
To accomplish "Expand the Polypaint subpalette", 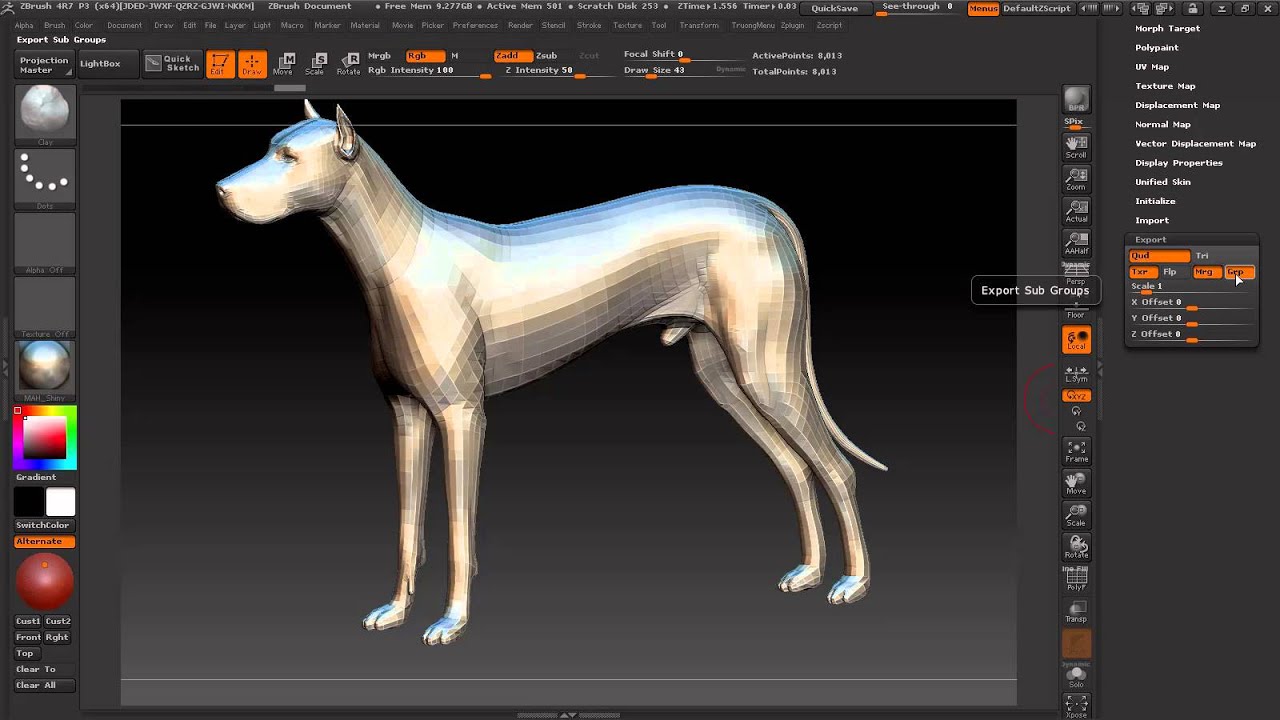I will click(1157, 47).
